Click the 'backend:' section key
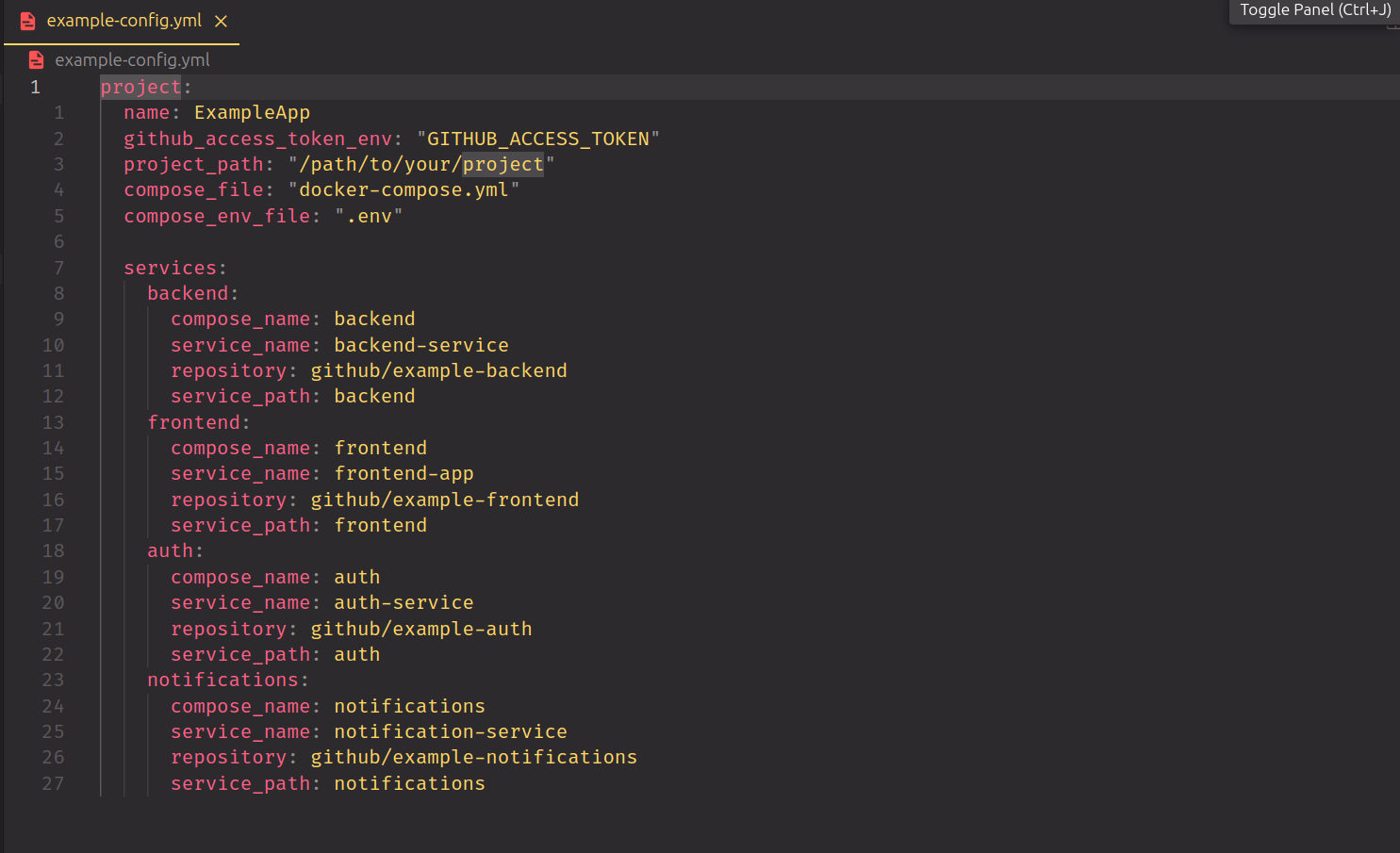Image resolution: width=1400 pixels, height=853 pixels. click(188, 293)
